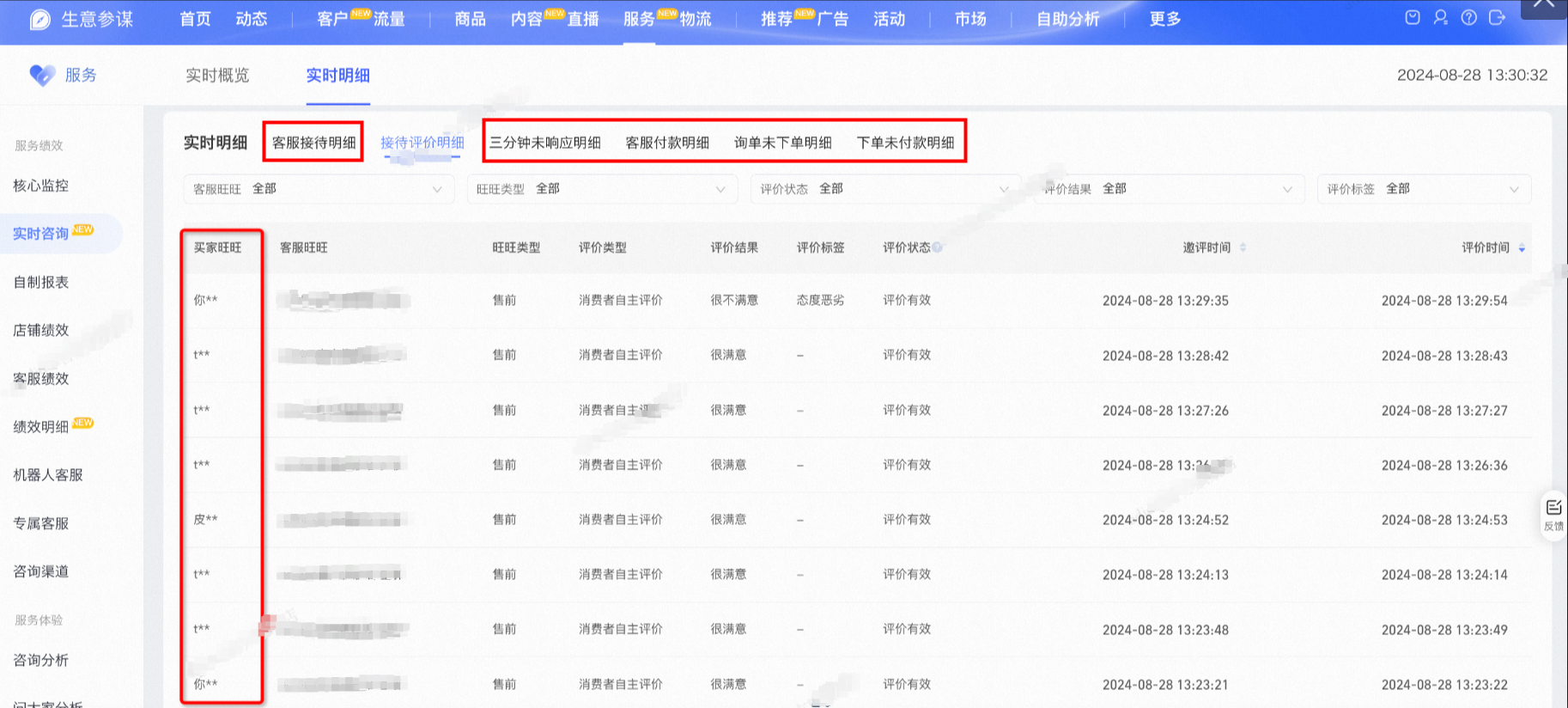Open 客服绩效 in the sidebar
Image resolution: width=1568 pixels, height=708 pixels.
pyautogui.click(x=41, y=379)
